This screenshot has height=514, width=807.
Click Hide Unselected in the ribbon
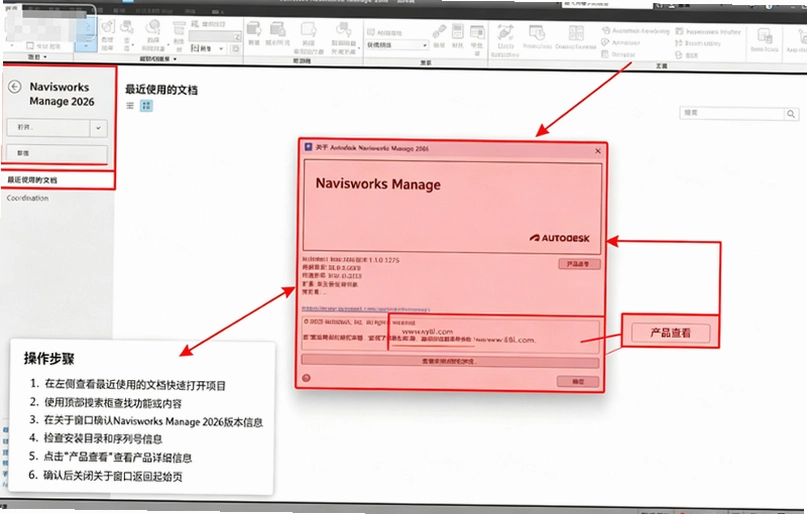pos(308,38)
